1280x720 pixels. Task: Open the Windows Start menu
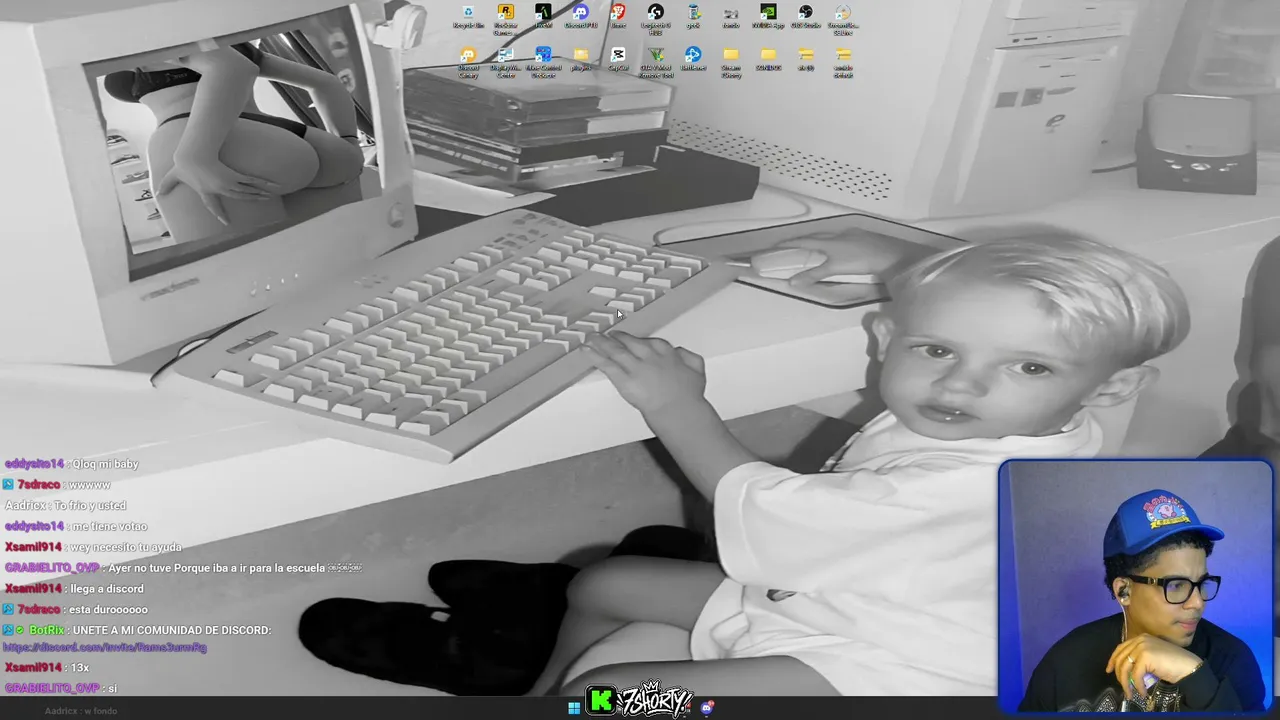[574, 708]
